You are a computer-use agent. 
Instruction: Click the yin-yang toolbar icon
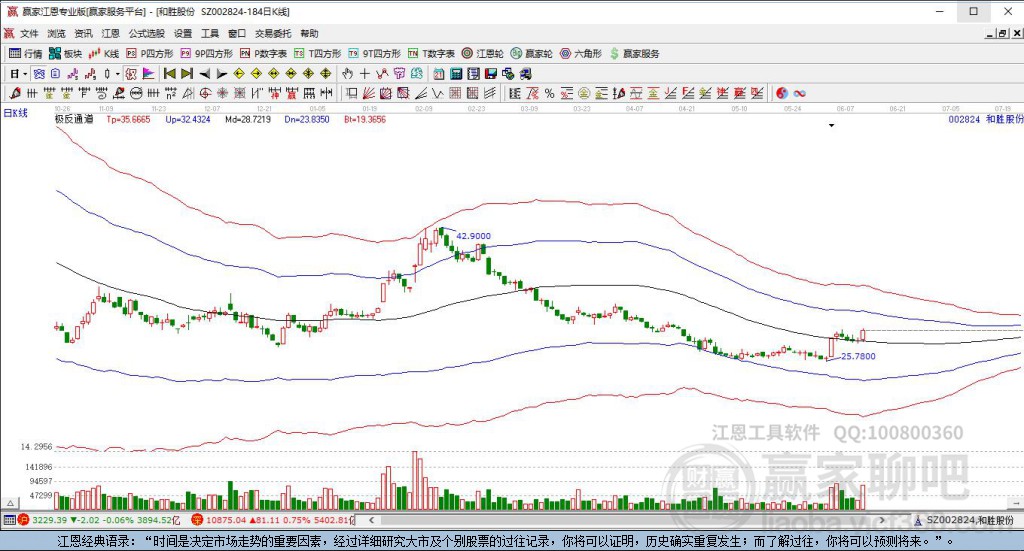[782, 93]
